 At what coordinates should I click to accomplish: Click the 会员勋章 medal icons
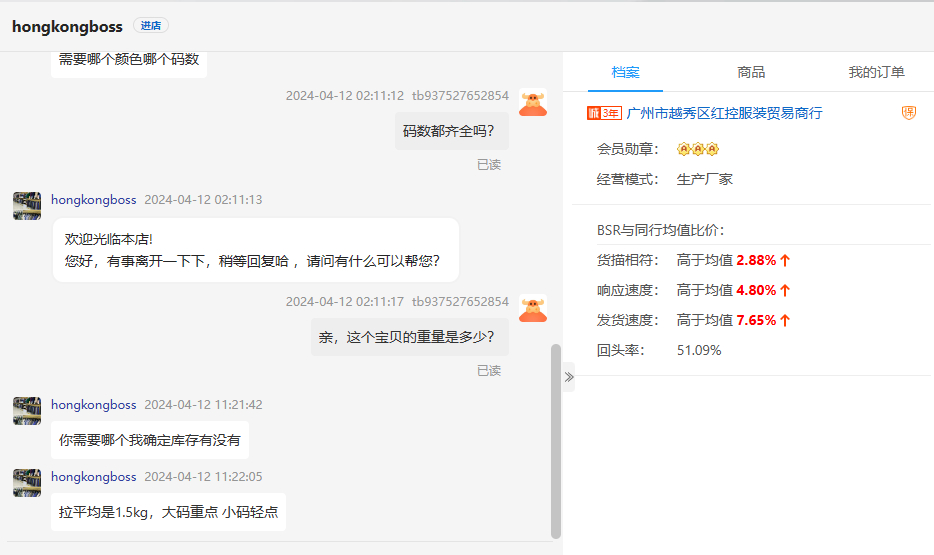pyautogui.click(x=698, y=149)
